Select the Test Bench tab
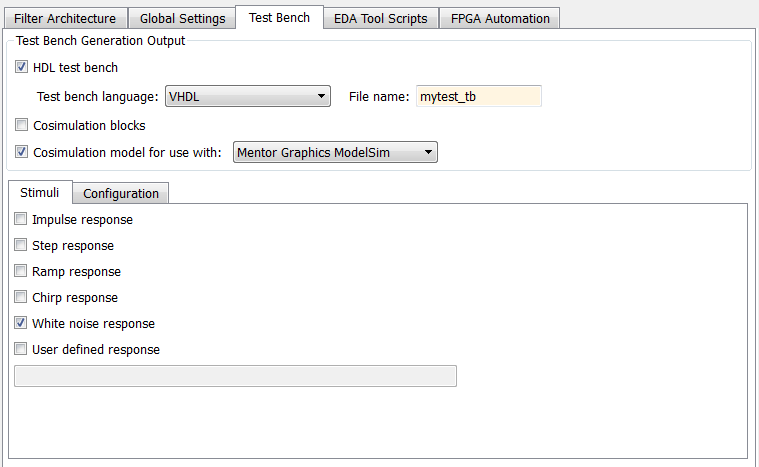 point(279,17)
